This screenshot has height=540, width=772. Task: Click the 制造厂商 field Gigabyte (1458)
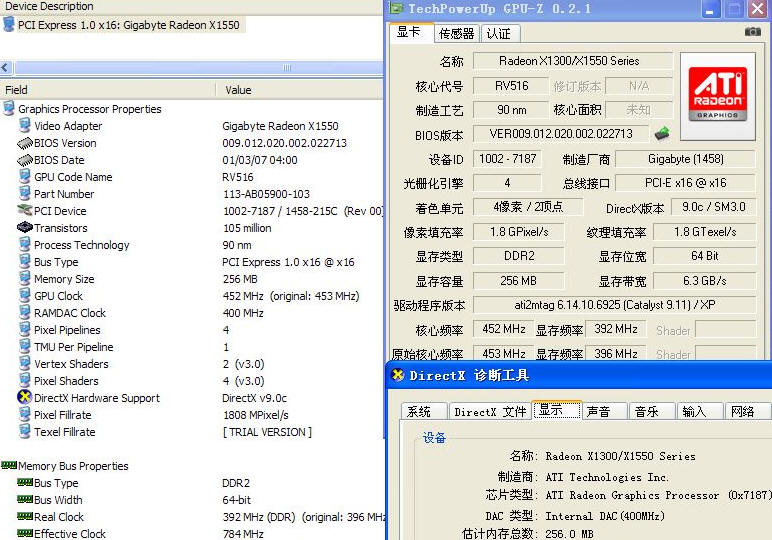coord(685,159)
